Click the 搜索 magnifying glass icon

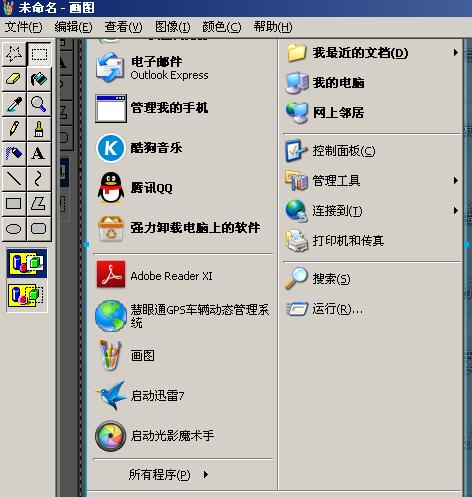coord(296,278)
